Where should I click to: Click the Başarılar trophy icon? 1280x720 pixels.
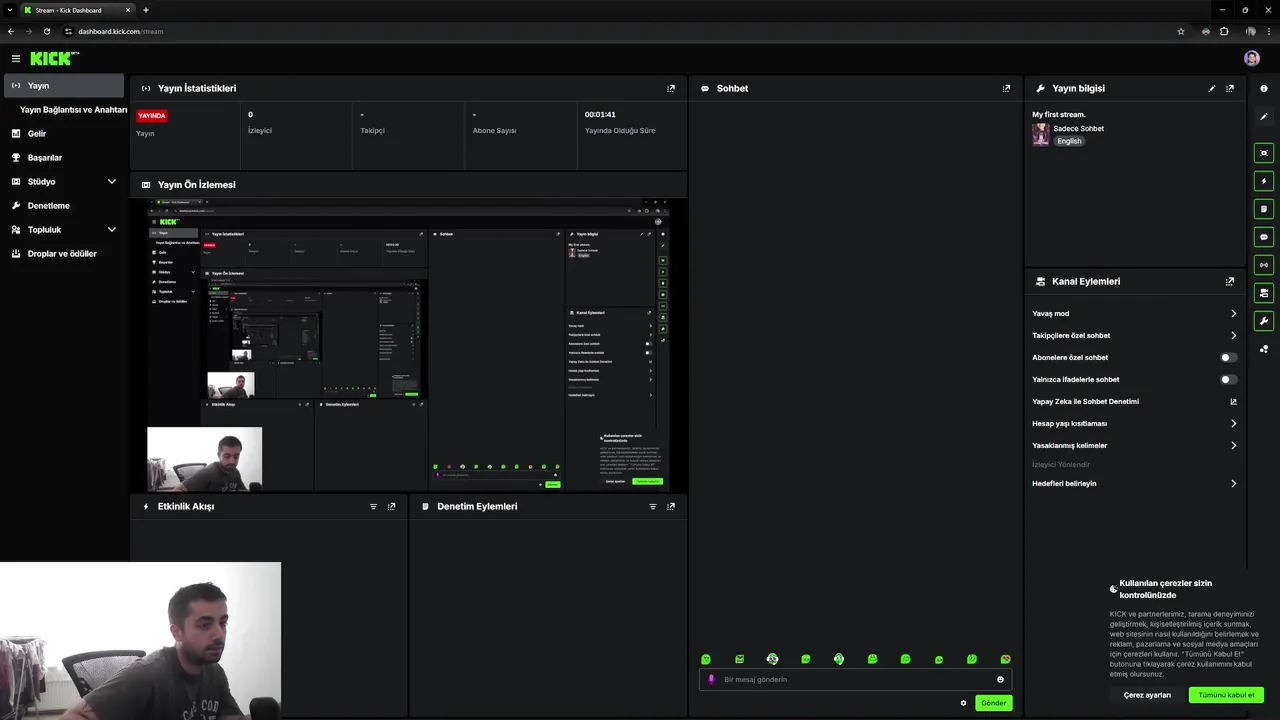click(x=16, y=157)
